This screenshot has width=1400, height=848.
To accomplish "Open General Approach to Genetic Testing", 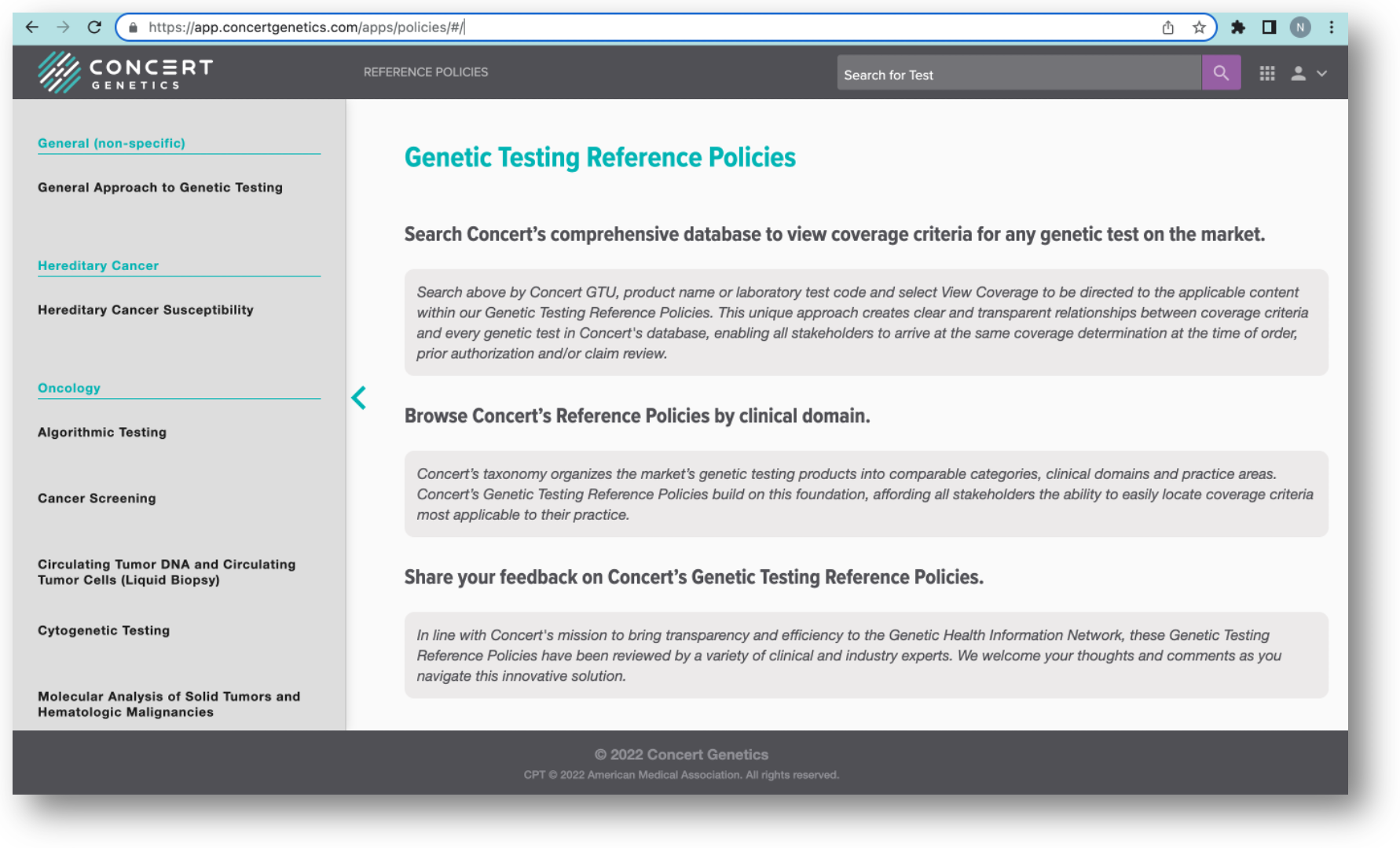I will click(x=160, y=187).
